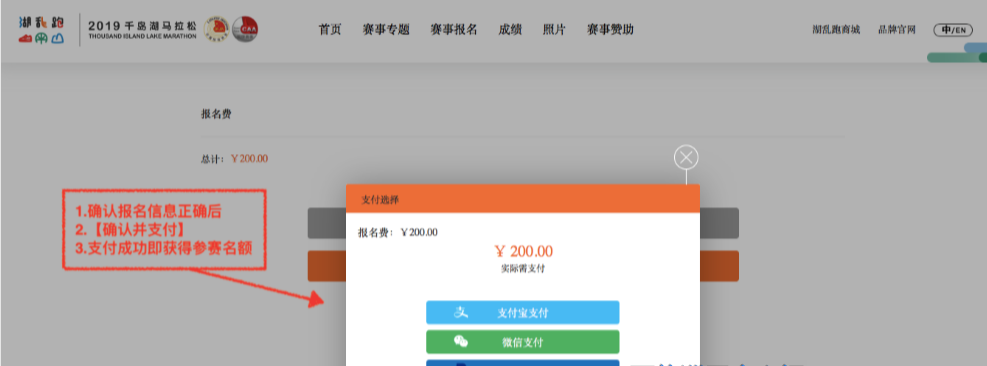Click the 支付选择 dialog header

pyautogui.click(x=522, y=199)
